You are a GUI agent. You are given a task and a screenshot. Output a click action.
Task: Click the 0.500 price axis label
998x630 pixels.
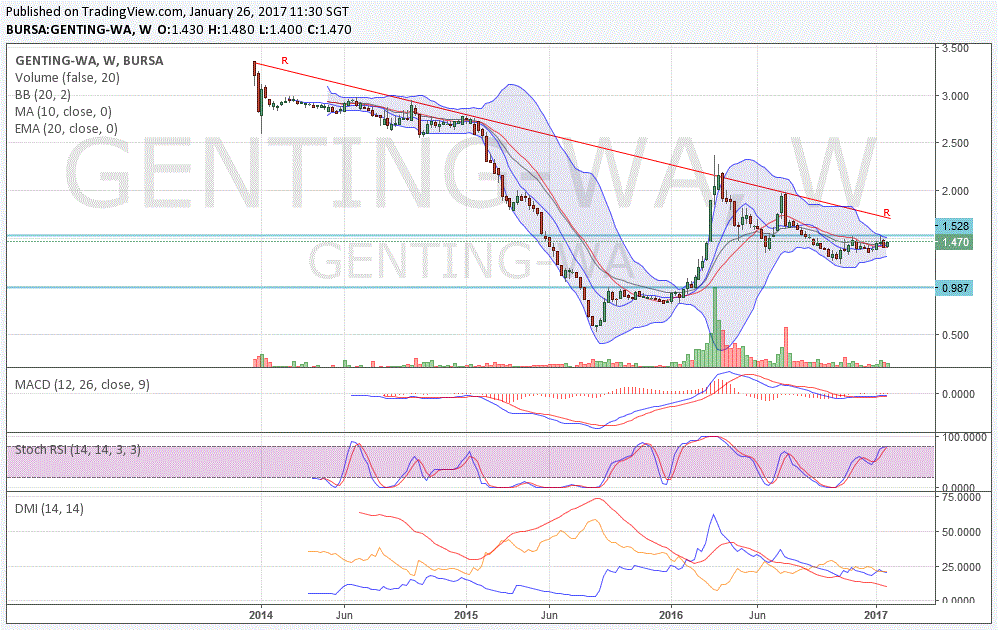coord(955,335)
